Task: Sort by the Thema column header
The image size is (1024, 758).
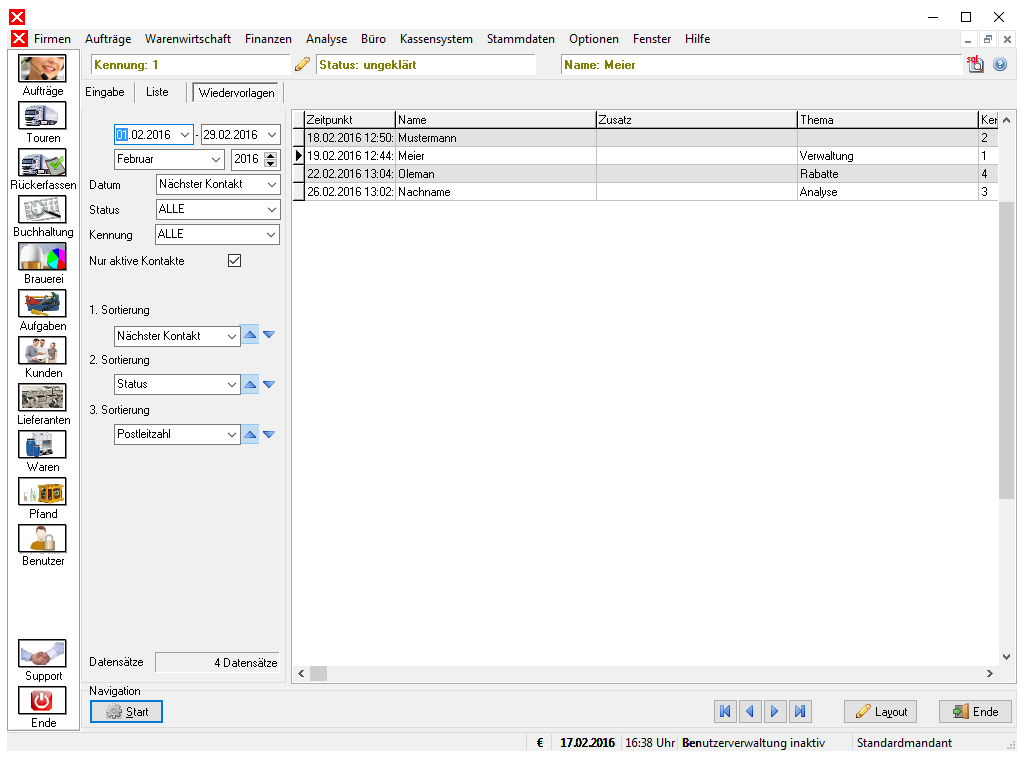Action: 887,119
